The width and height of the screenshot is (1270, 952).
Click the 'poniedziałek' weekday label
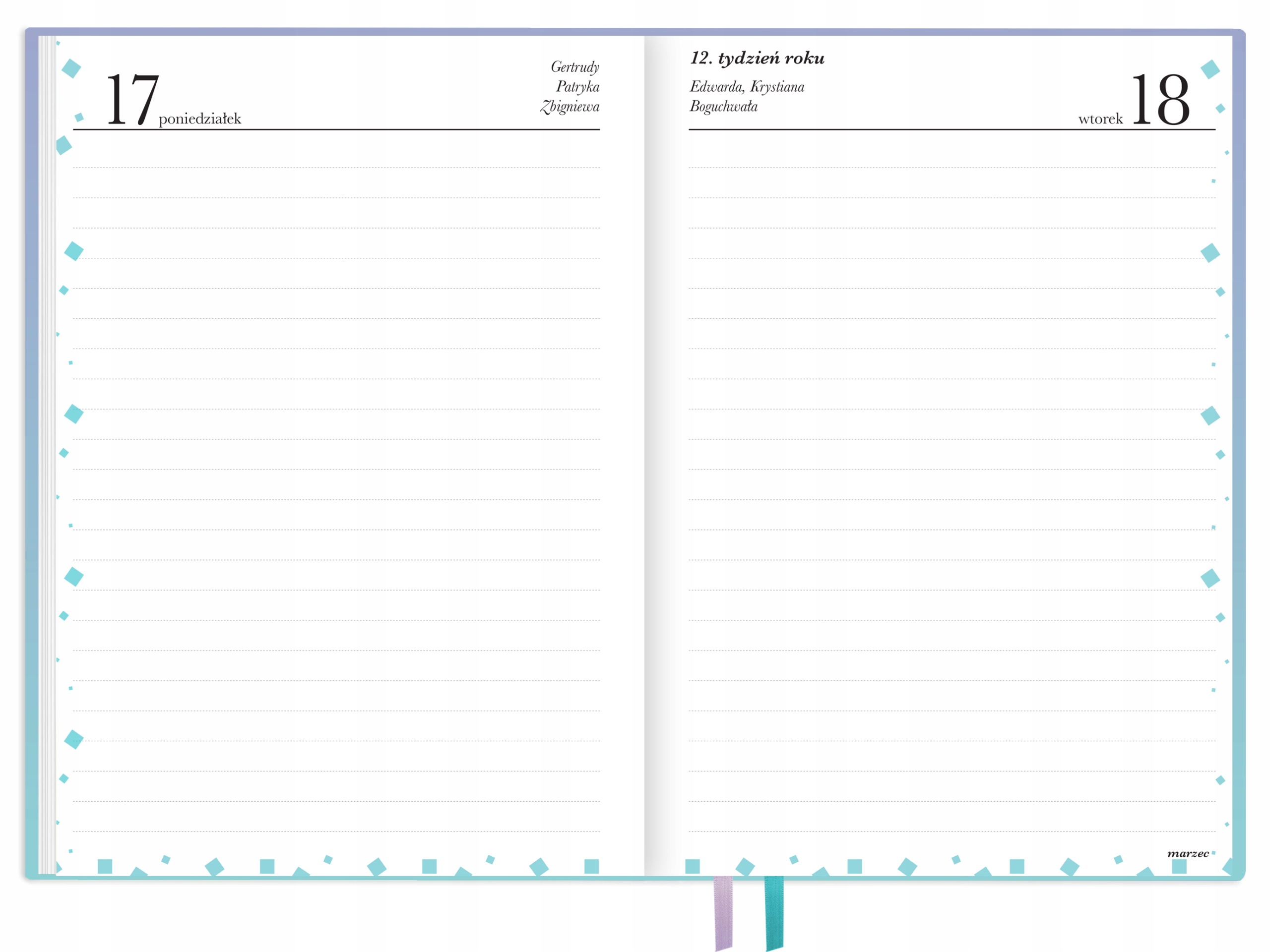(200, 119)
